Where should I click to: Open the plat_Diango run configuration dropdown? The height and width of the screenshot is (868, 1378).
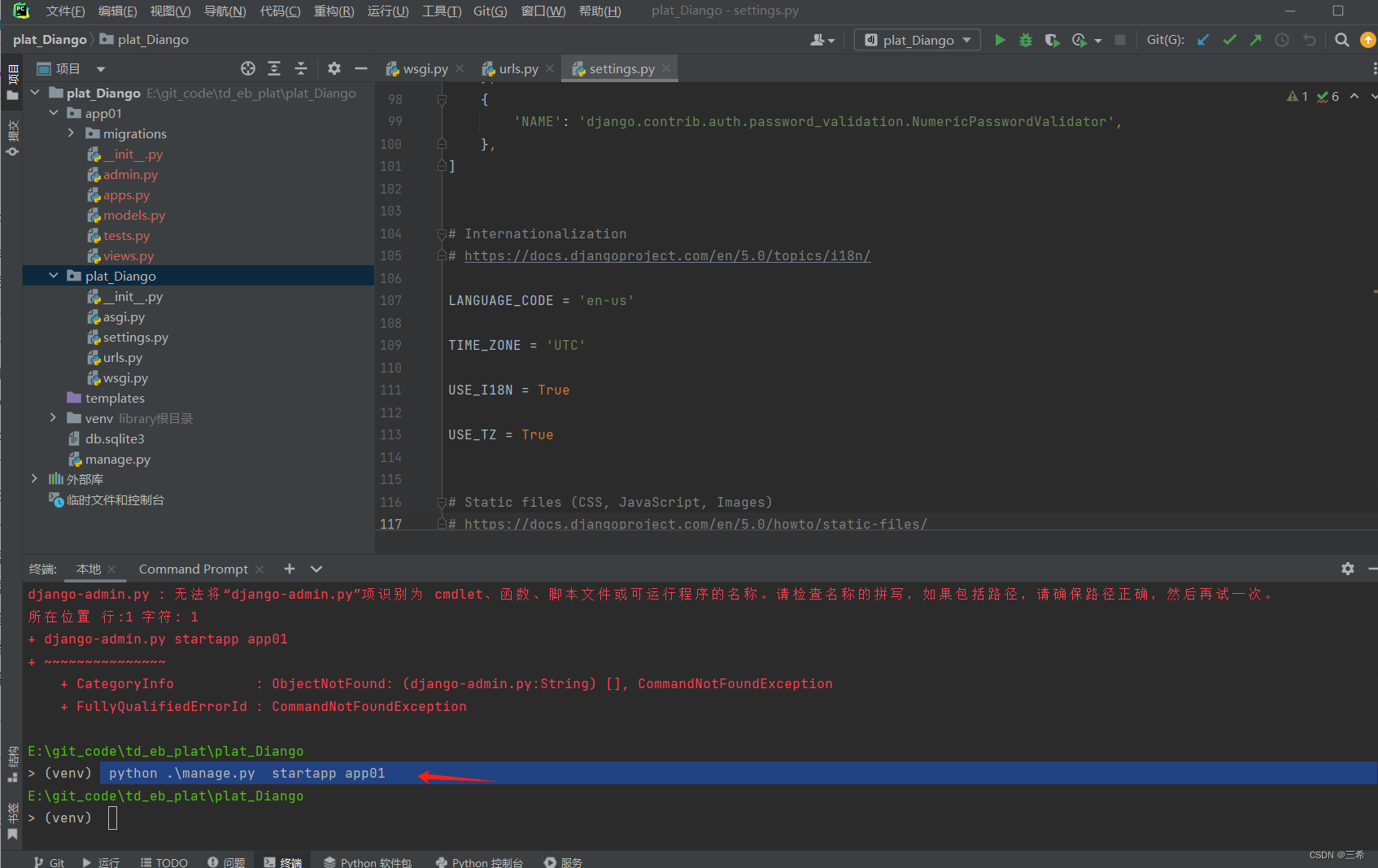click(917, 39)
